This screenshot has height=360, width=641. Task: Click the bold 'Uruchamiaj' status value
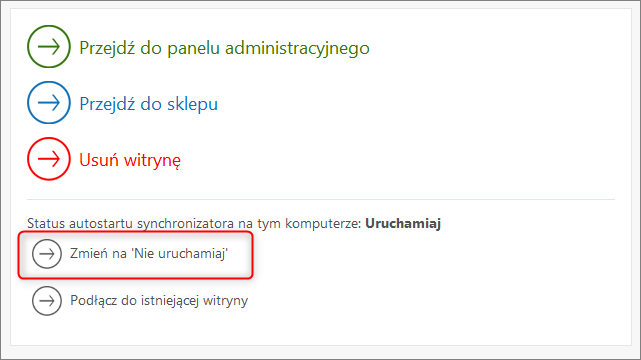(403, 224)
